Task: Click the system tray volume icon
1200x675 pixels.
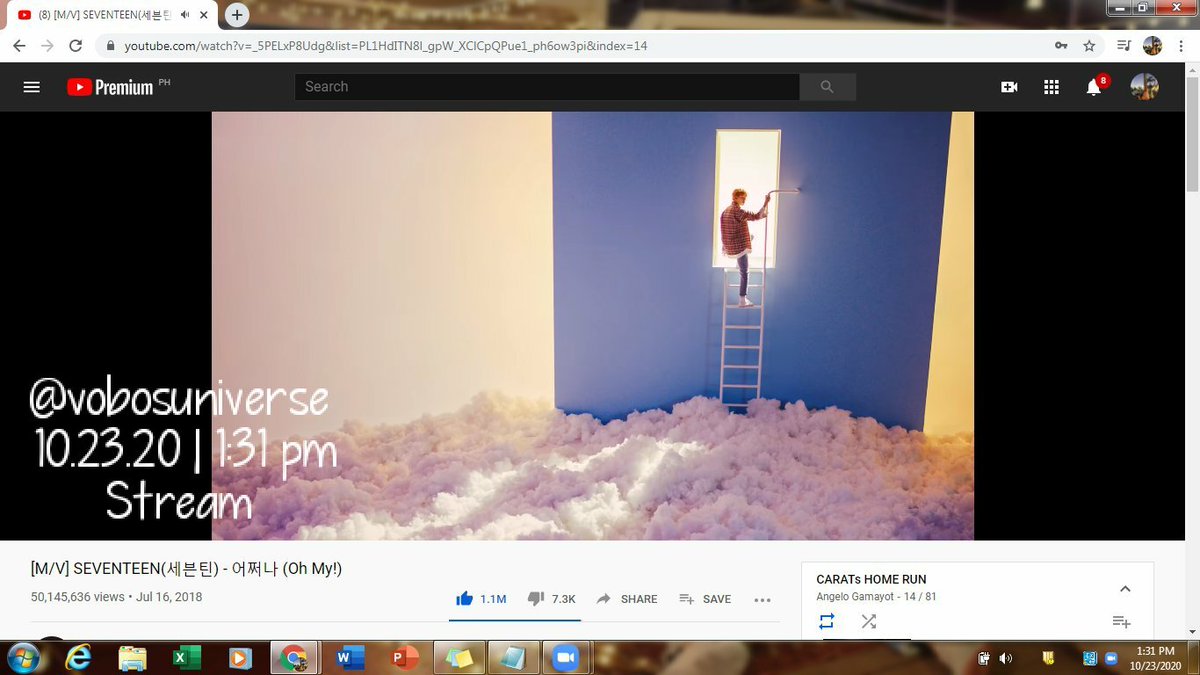Action: [1004, 657]
